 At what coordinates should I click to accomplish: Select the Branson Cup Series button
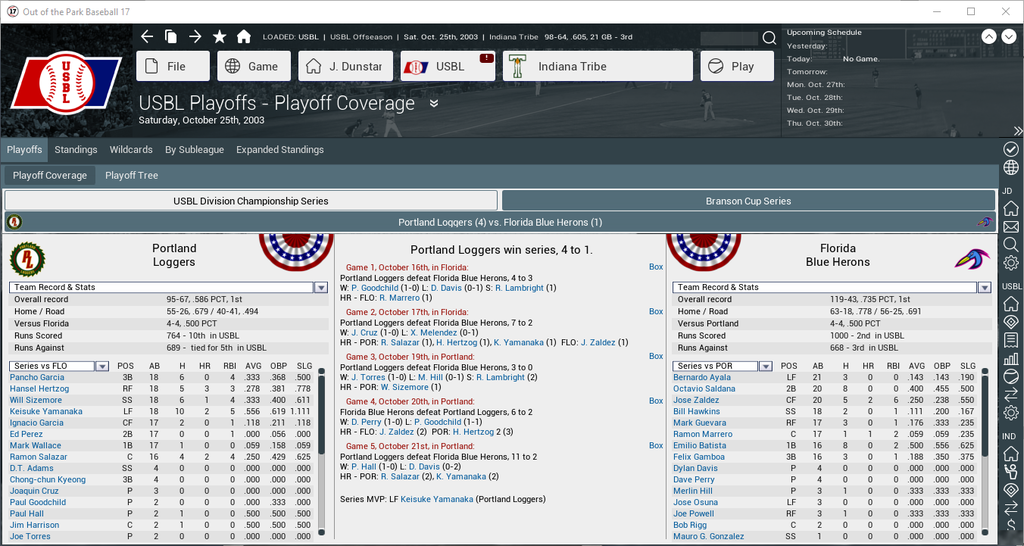748,201
